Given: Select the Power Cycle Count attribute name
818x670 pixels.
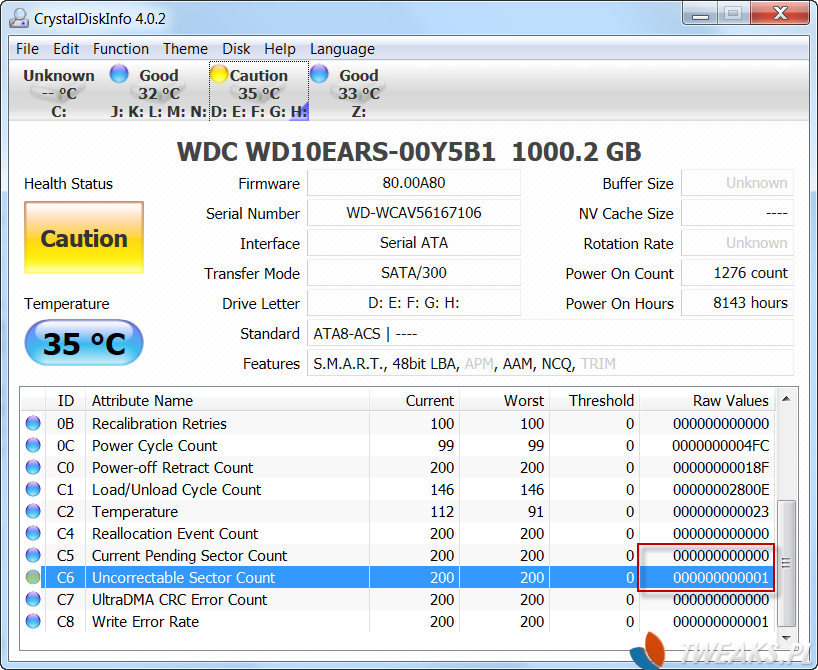Looking at the screenshot, I should click(154, 445).
